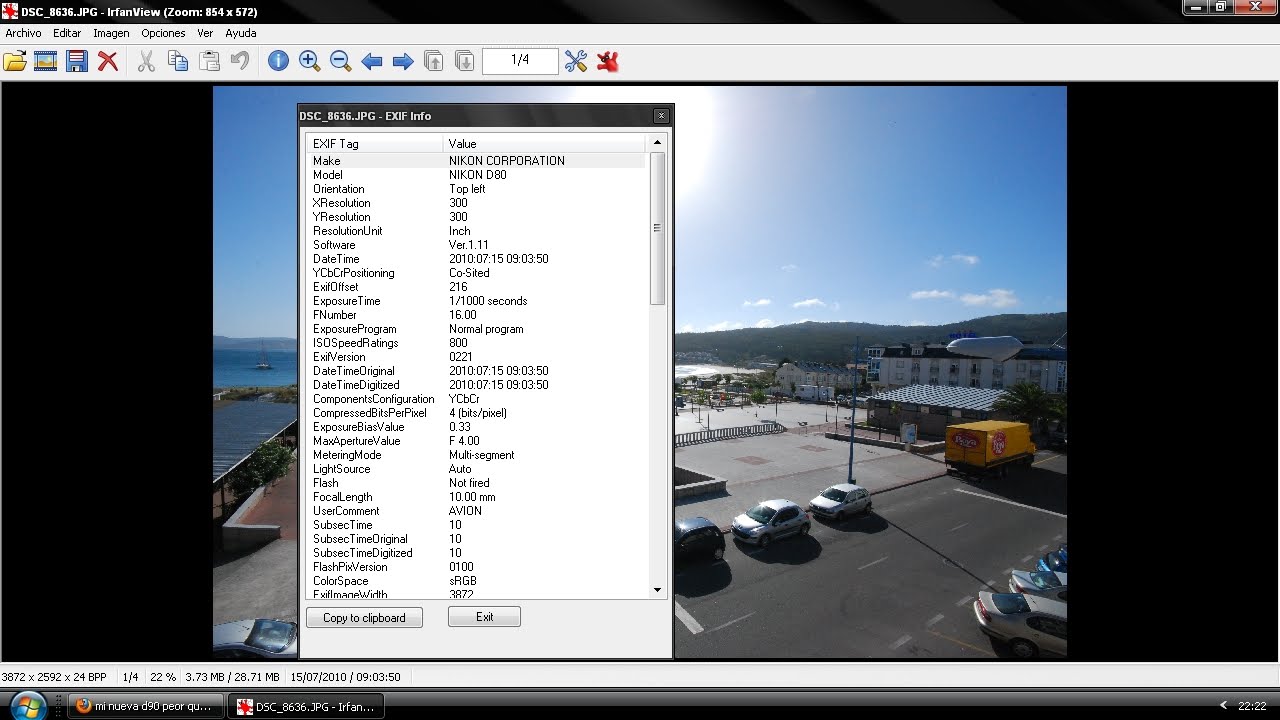Click EXIF list scrollbar down arrow

(657, 590)
